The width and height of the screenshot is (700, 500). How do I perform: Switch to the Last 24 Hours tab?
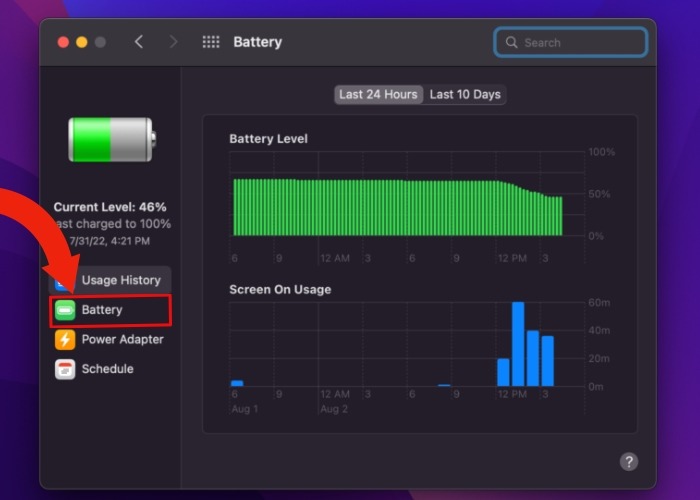[x=378, y=95]
